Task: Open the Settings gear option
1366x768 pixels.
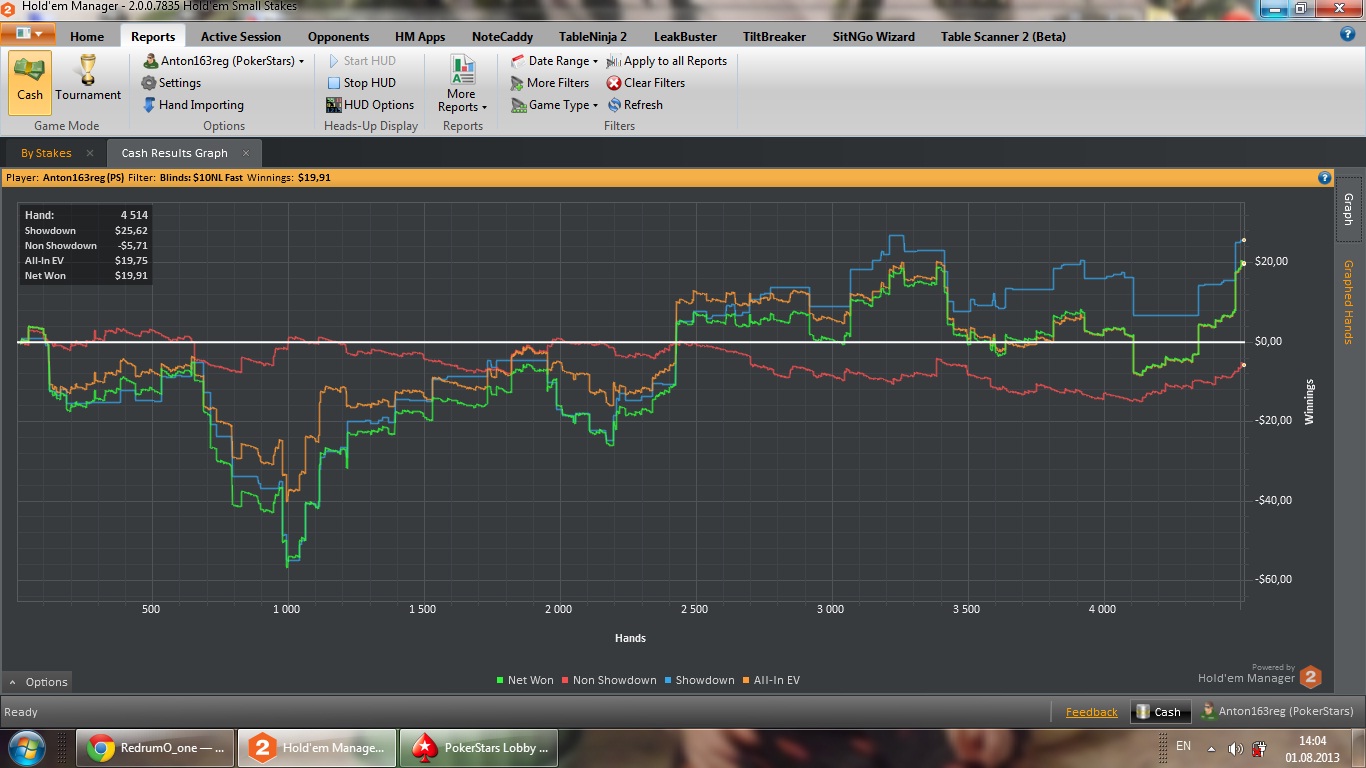Action: [x=171, y=83]
